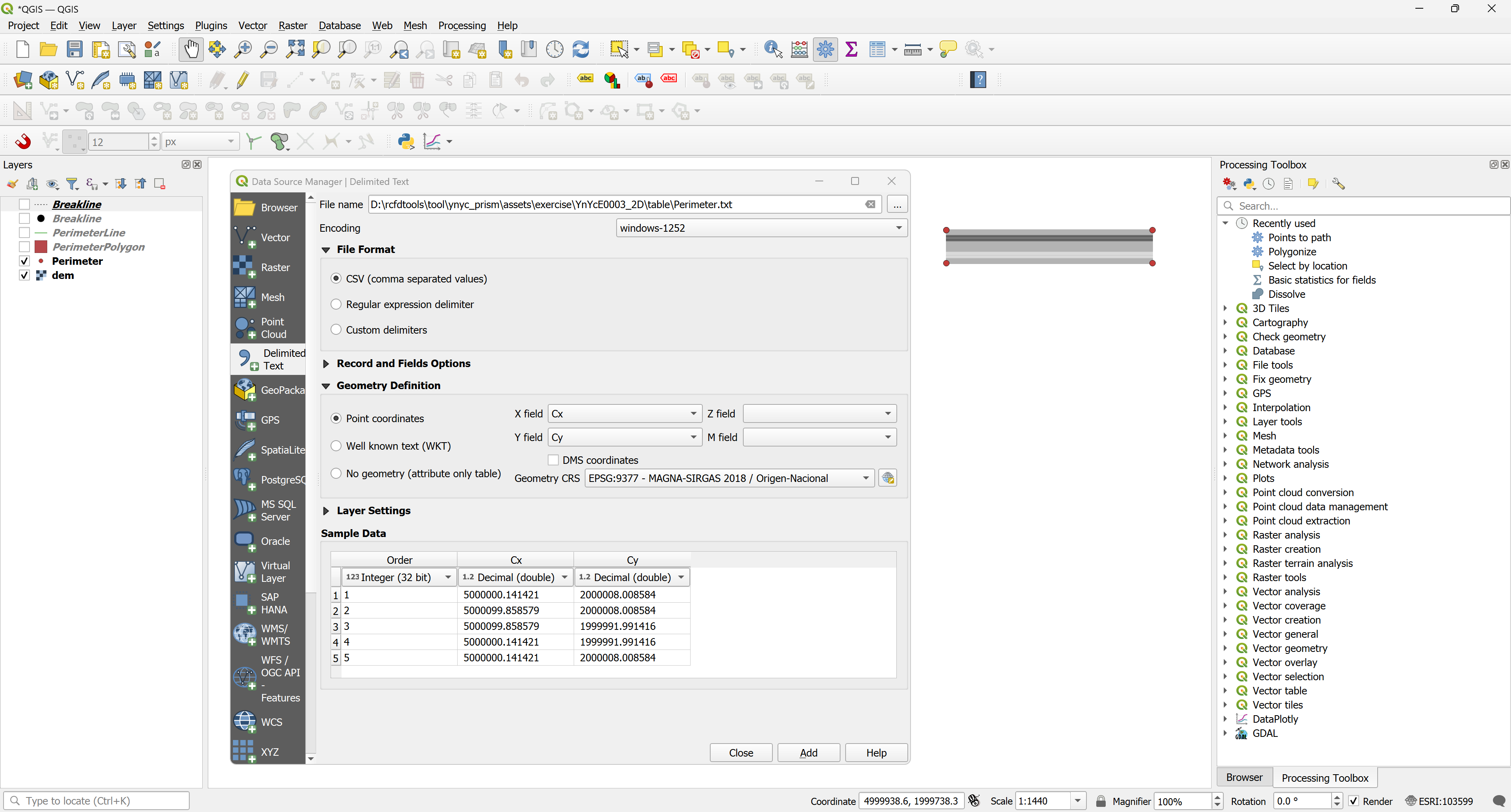1511x812 pixels.
Task: Open the Y field dropdown
Action: (x=625, y=437)
